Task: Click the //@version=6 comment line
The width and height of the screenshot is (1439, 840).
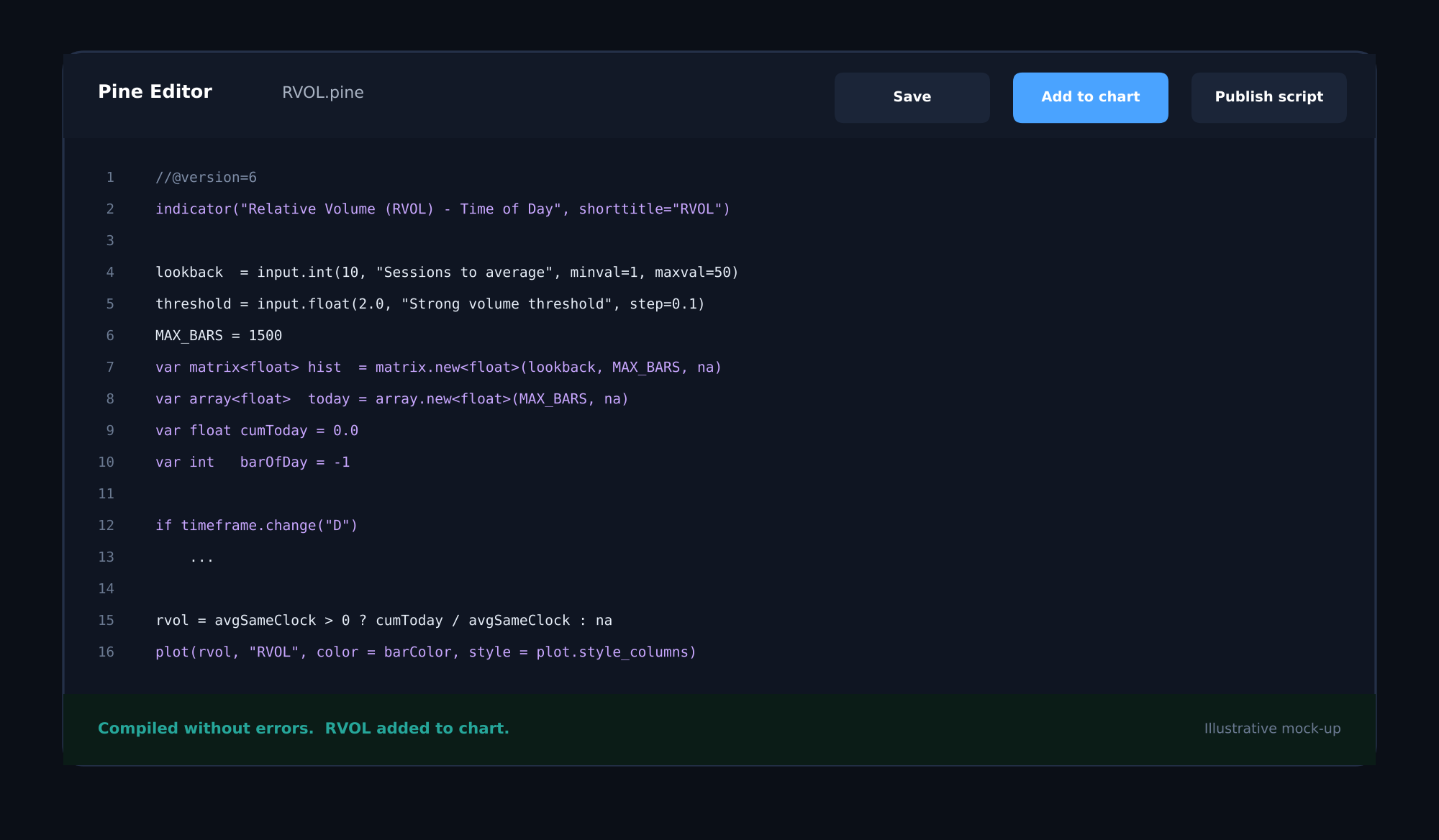Action: (x=206, y=177)
